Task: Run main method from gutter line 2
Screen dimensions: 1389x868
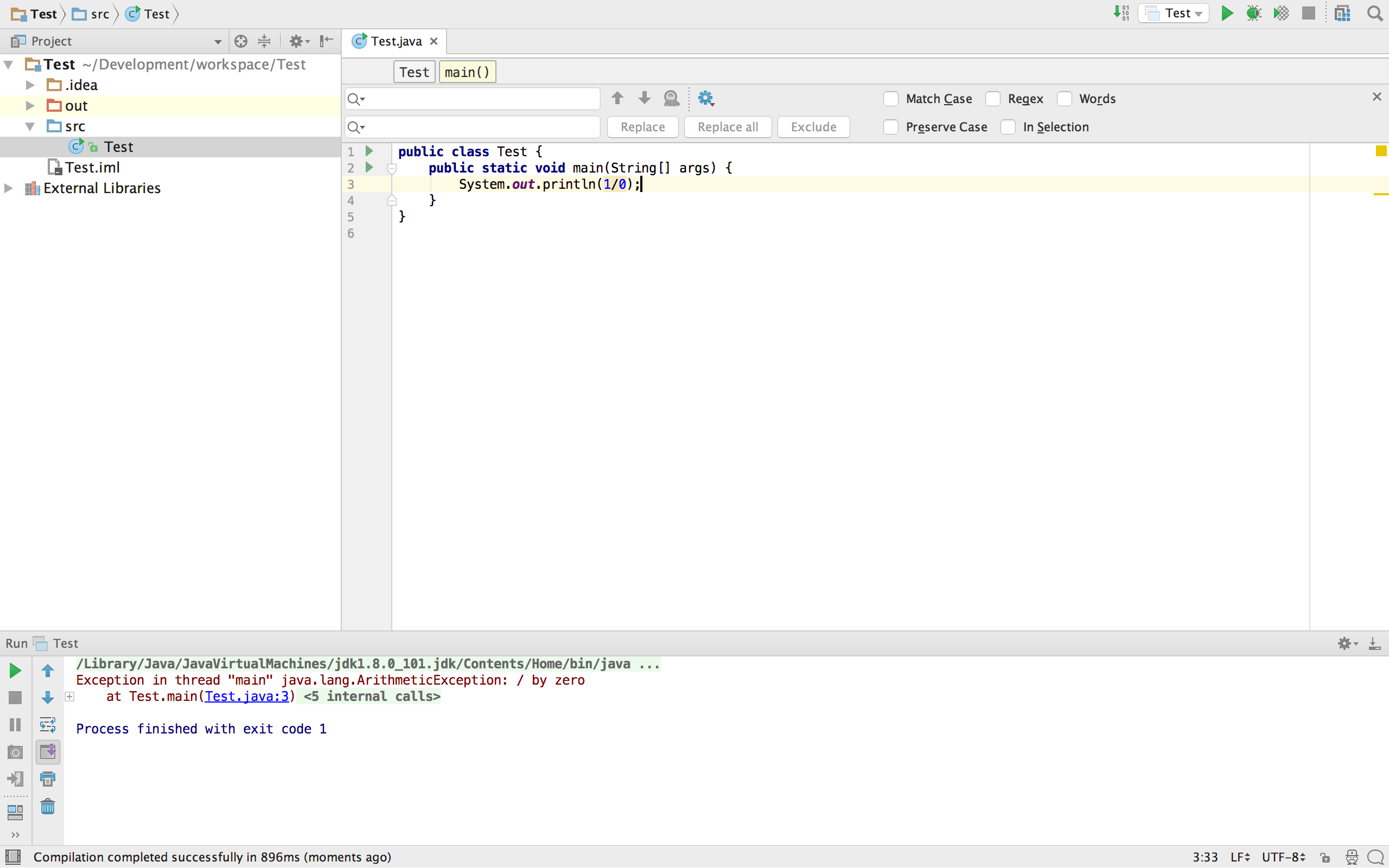Action: tap(369, 167)
